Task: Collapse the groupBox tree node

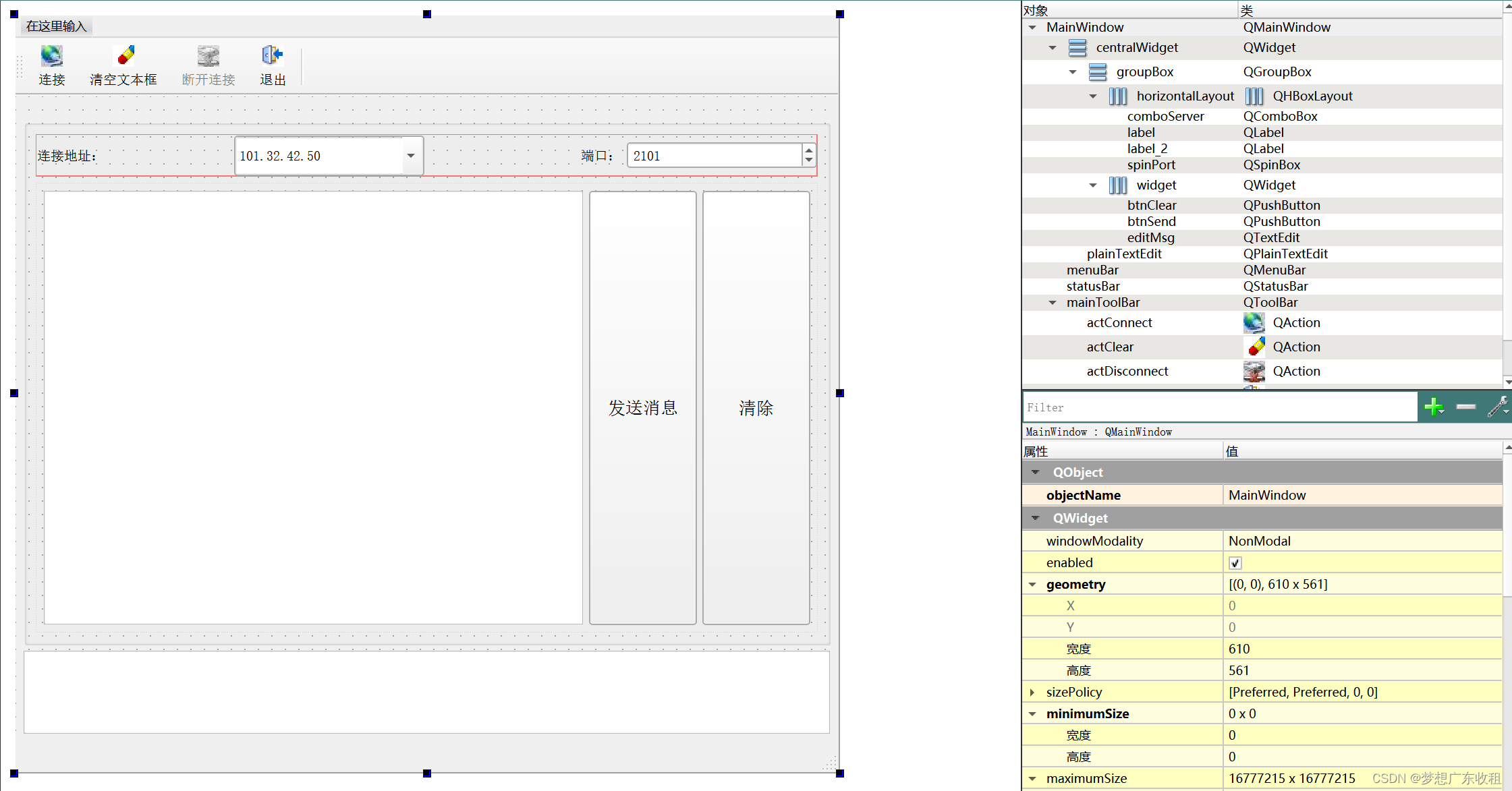Action: [1073, 72]
